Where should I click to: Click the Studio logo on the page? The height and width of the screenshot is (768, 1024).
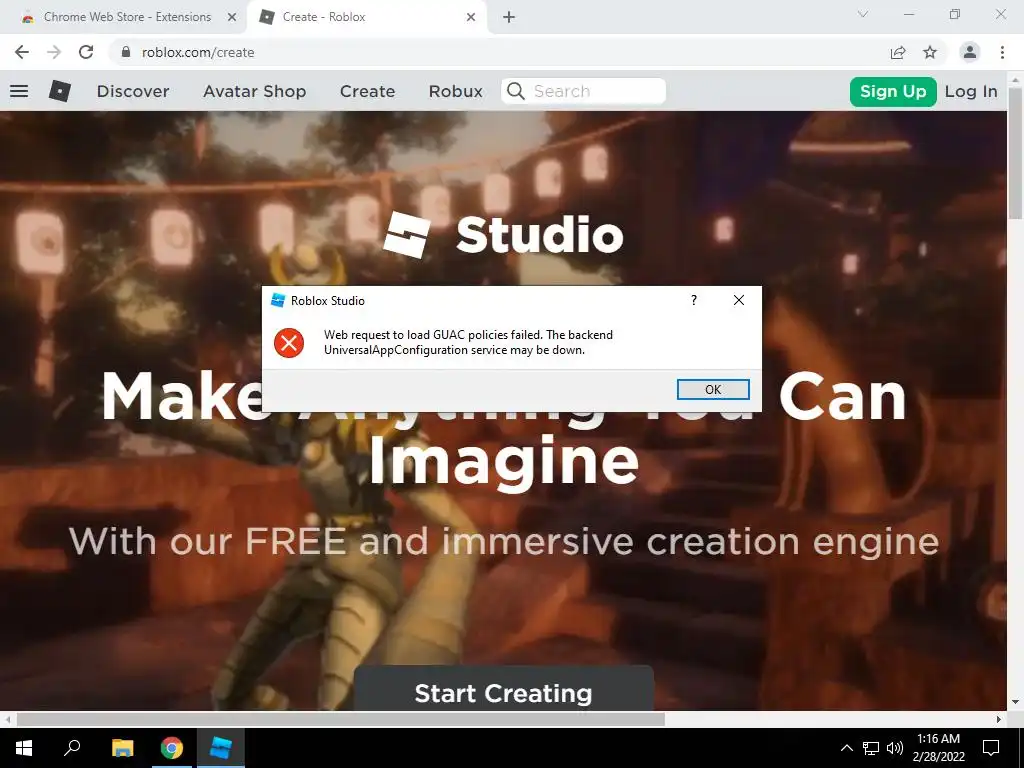[503, 235]
